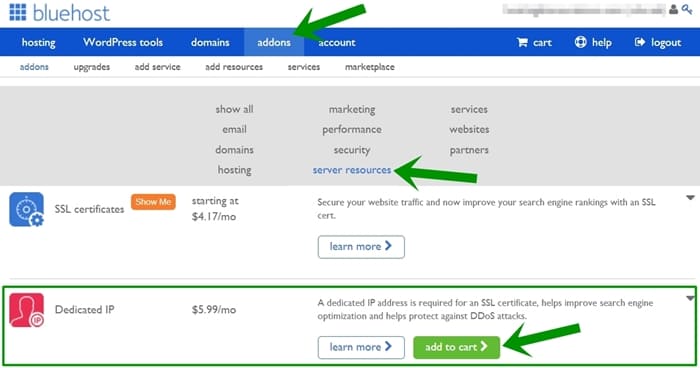Viewport: 700px width, 368px height.
Task: Filter addons by hosting category
Action: [234, 170]
